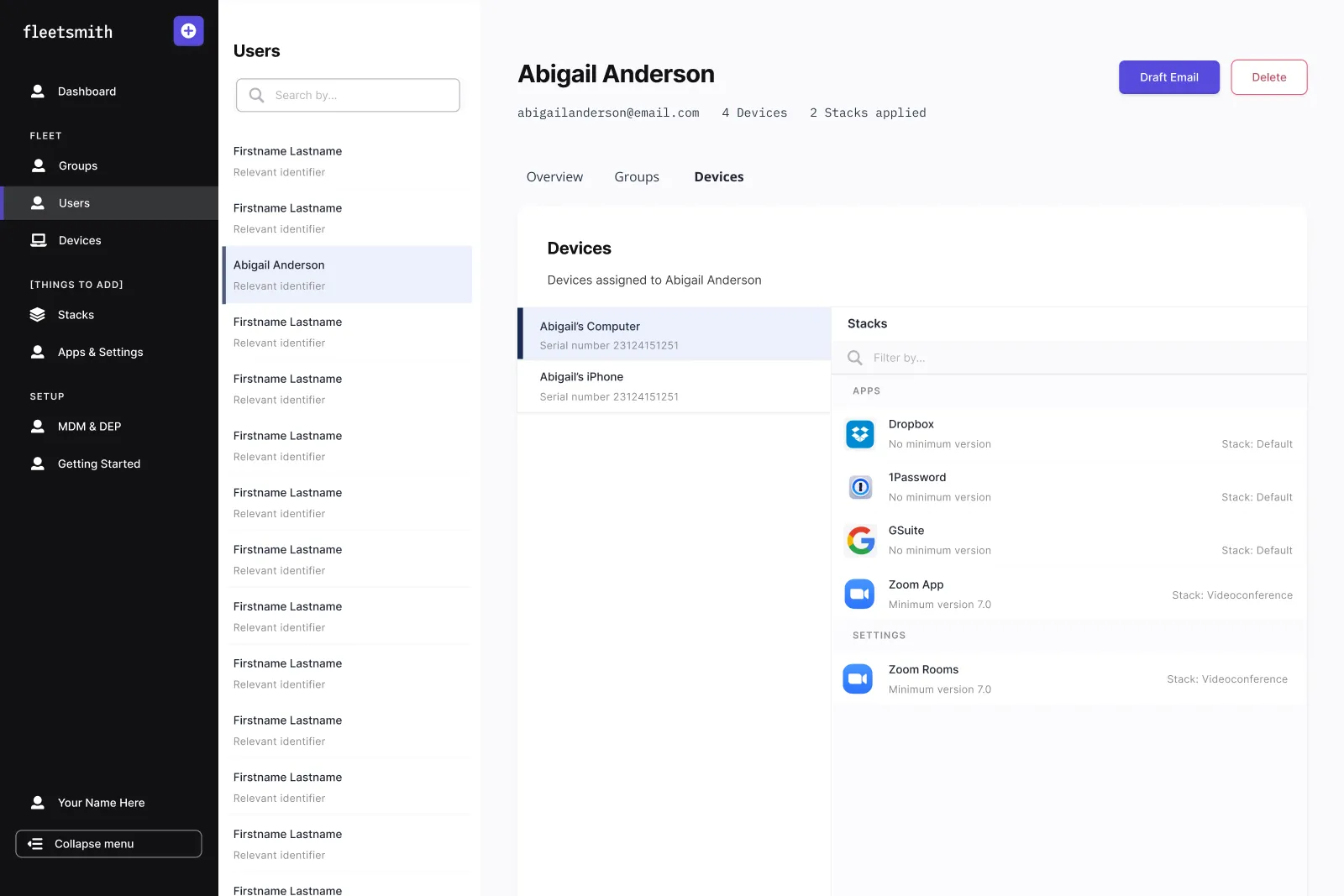This screenshot has height=896, width=1344.
Task: Click the Zoom Rooms icon
Action: [858, 679]
